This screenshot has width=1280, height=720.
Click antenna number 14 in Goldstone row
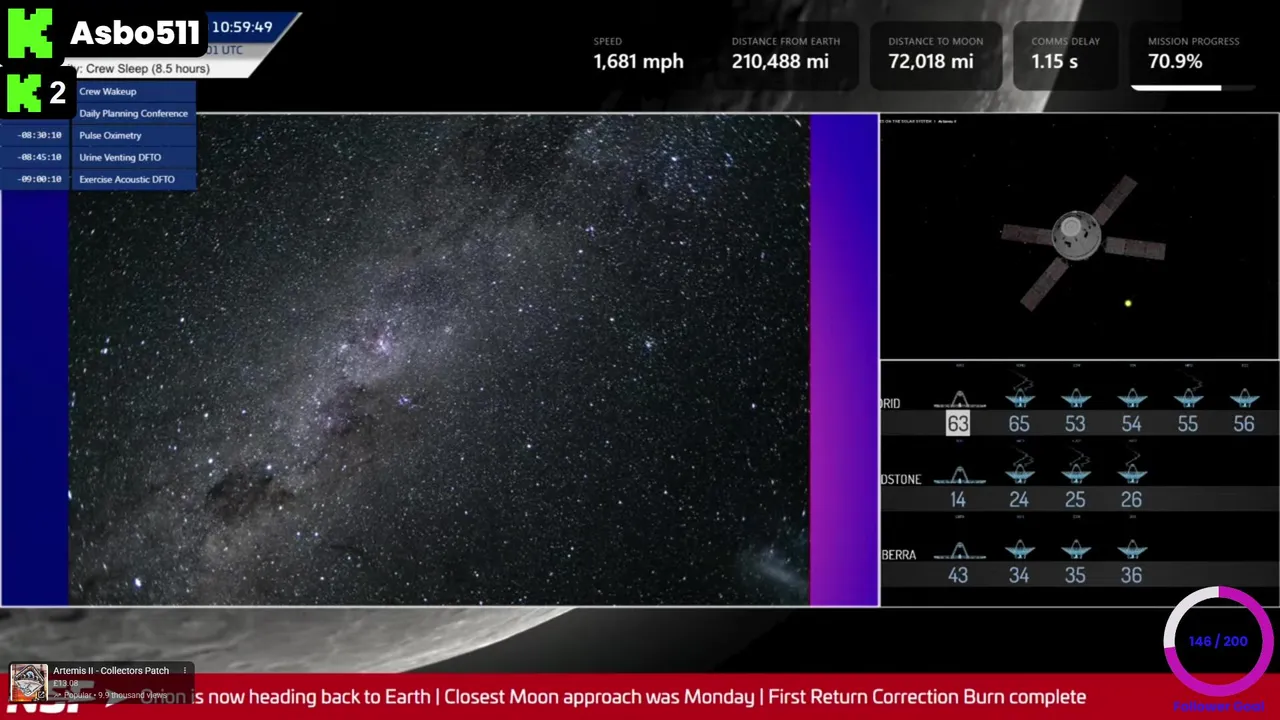[958, 499]
